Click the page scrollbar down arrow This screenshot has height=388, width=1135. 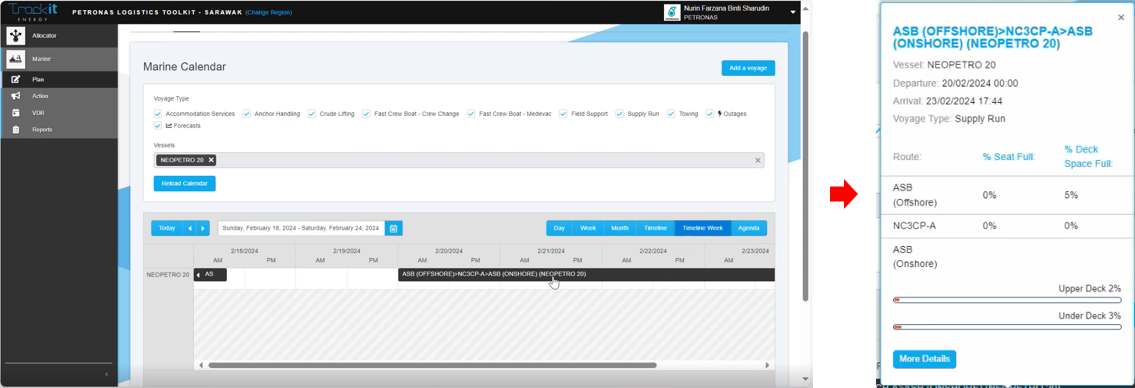(x=806, y=379)
